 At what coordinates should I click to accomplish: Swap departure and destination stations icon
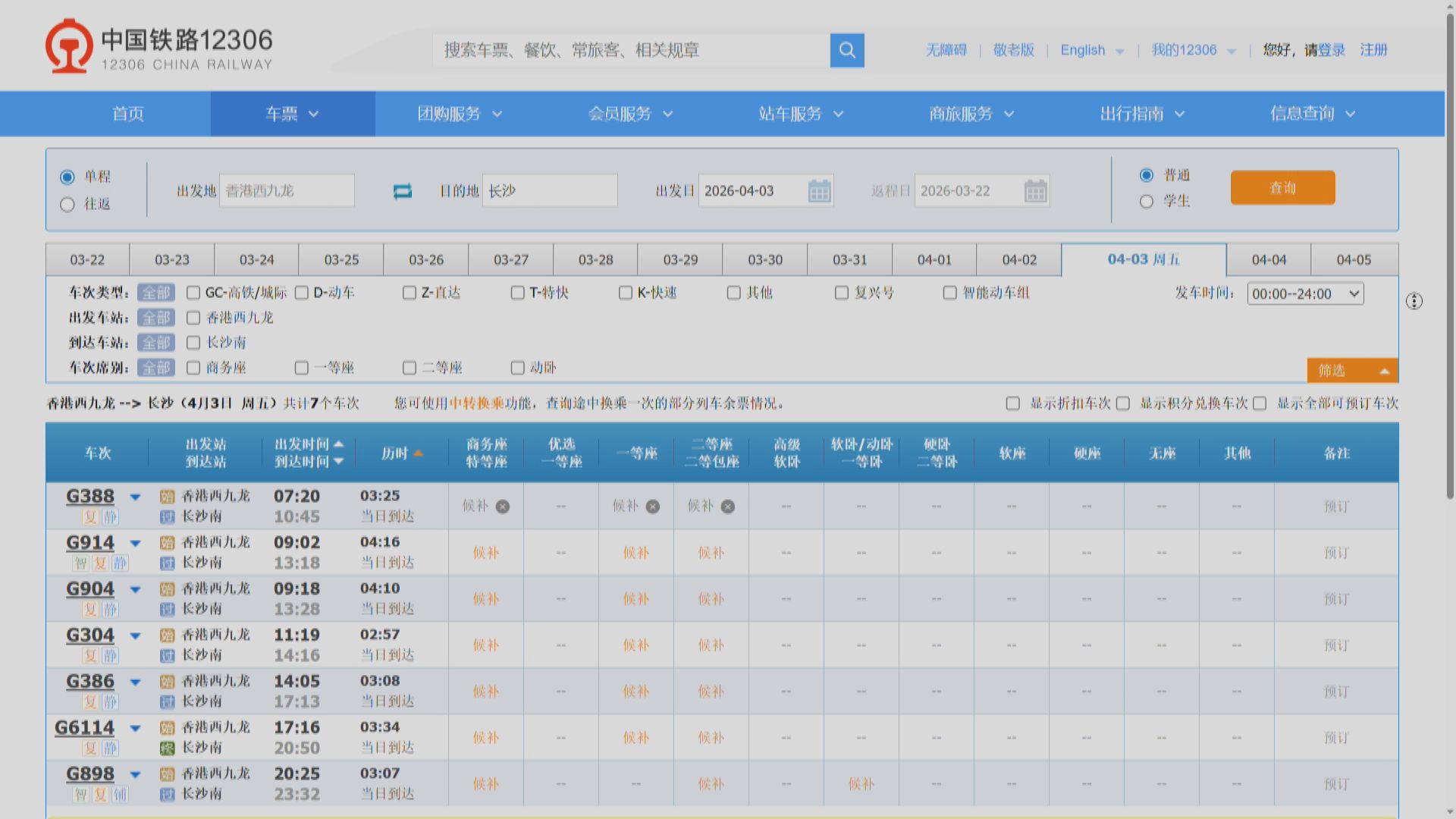coord(403,191)
